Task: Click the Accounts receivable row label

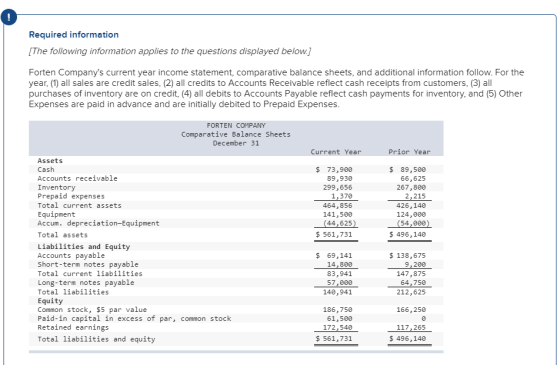Action: (x=78, y=179)
